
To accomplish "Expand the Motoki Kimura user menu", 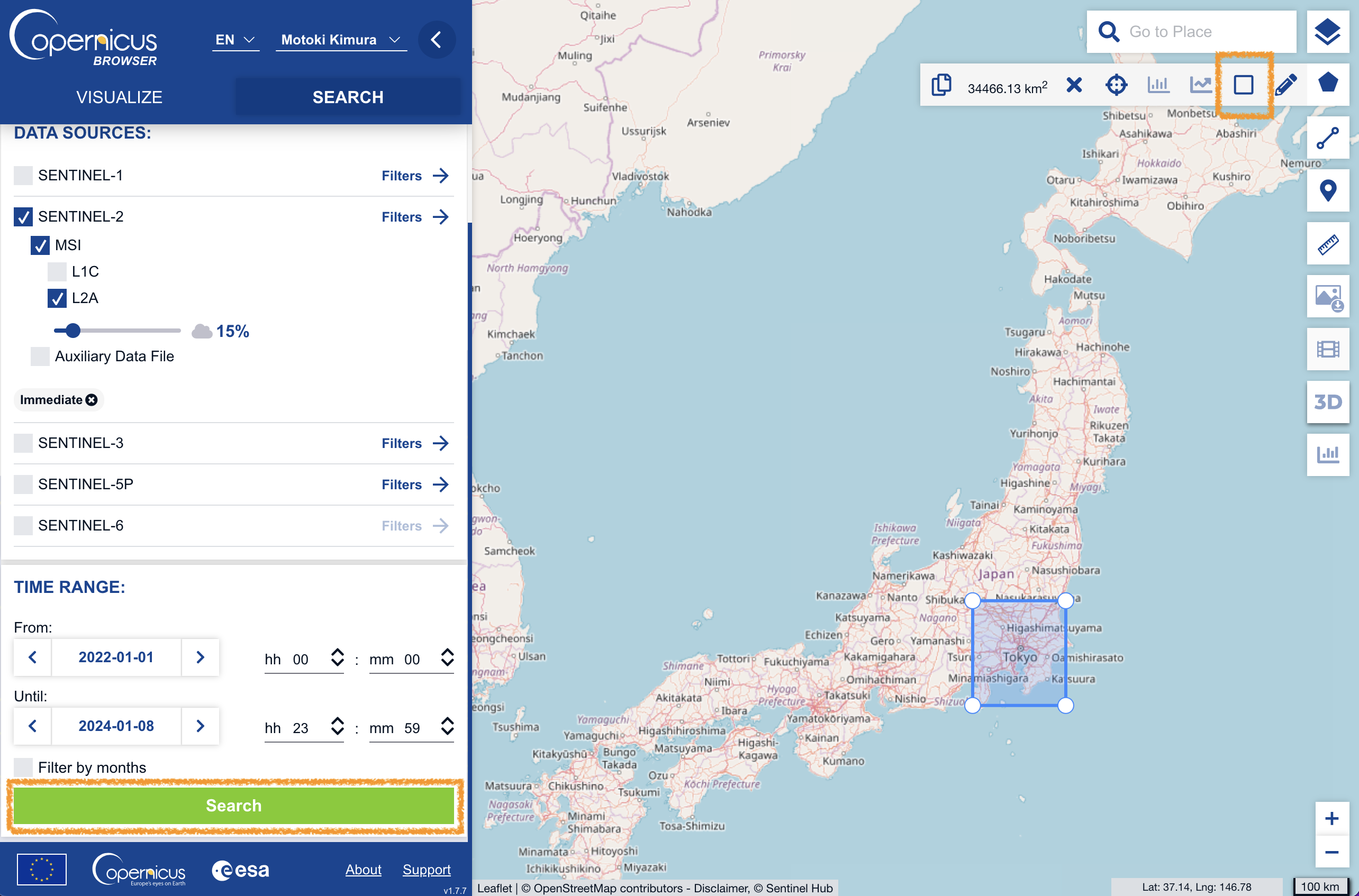I will (341, 40).
